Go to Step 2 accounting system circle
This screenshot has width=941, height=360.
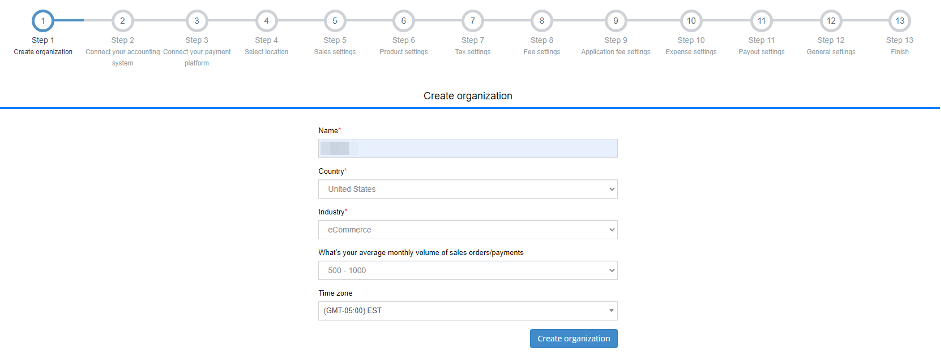tap(122, 21)
